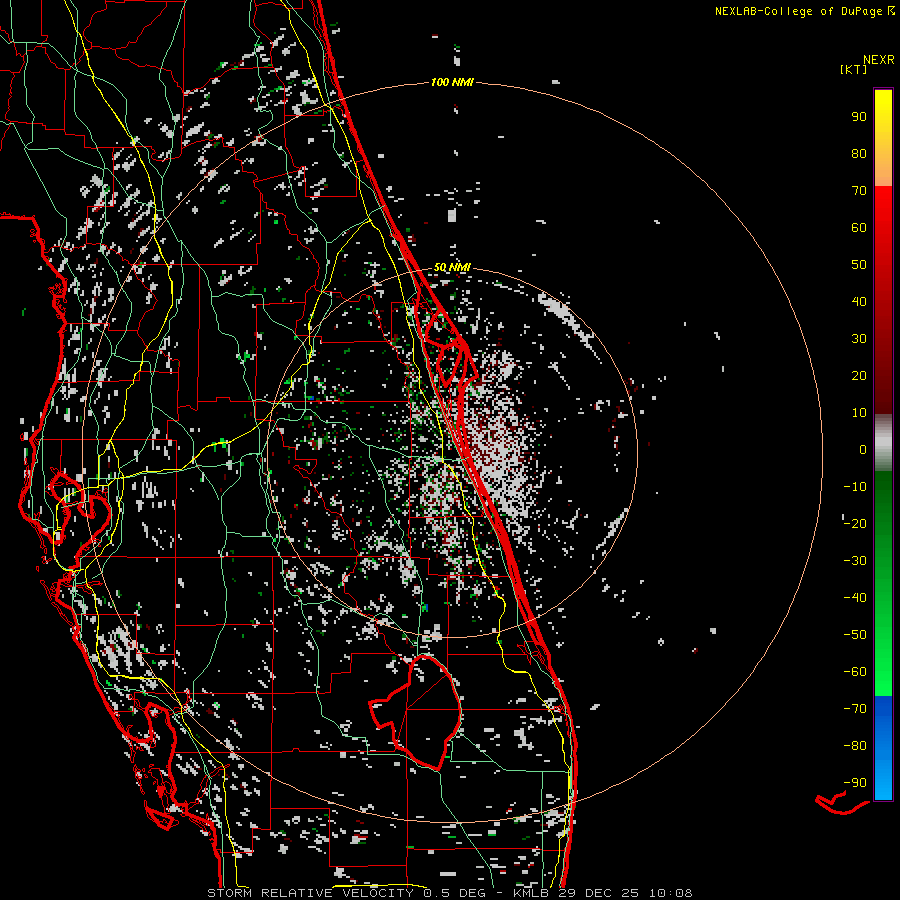Click the NEXR label above the scale
This screenshot has width=900, height=900.
point(878,59)
